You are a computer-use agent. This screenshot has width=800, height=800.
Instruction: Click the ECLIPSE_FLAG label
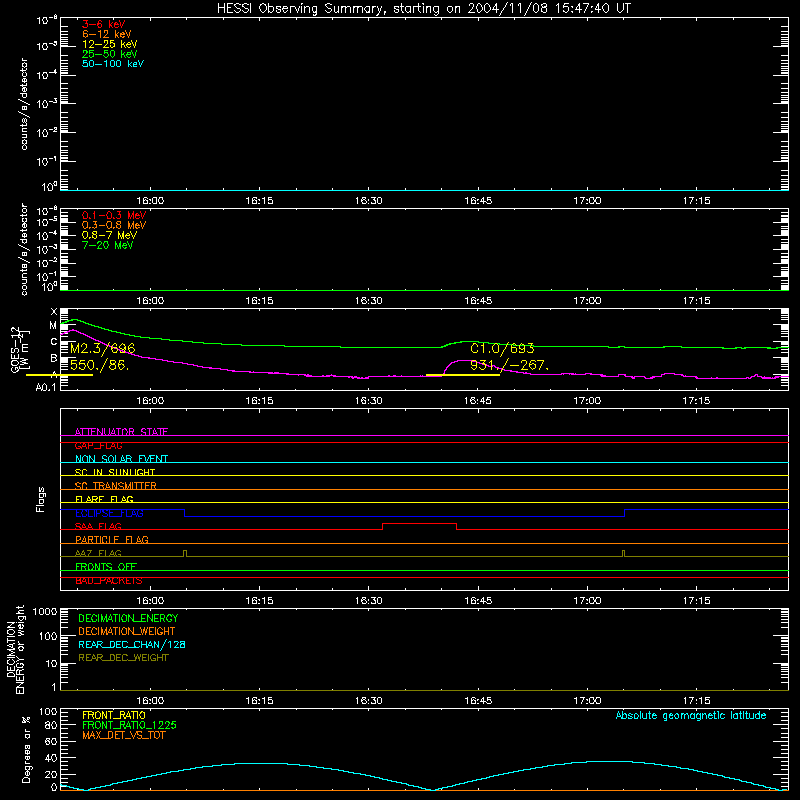109,513
